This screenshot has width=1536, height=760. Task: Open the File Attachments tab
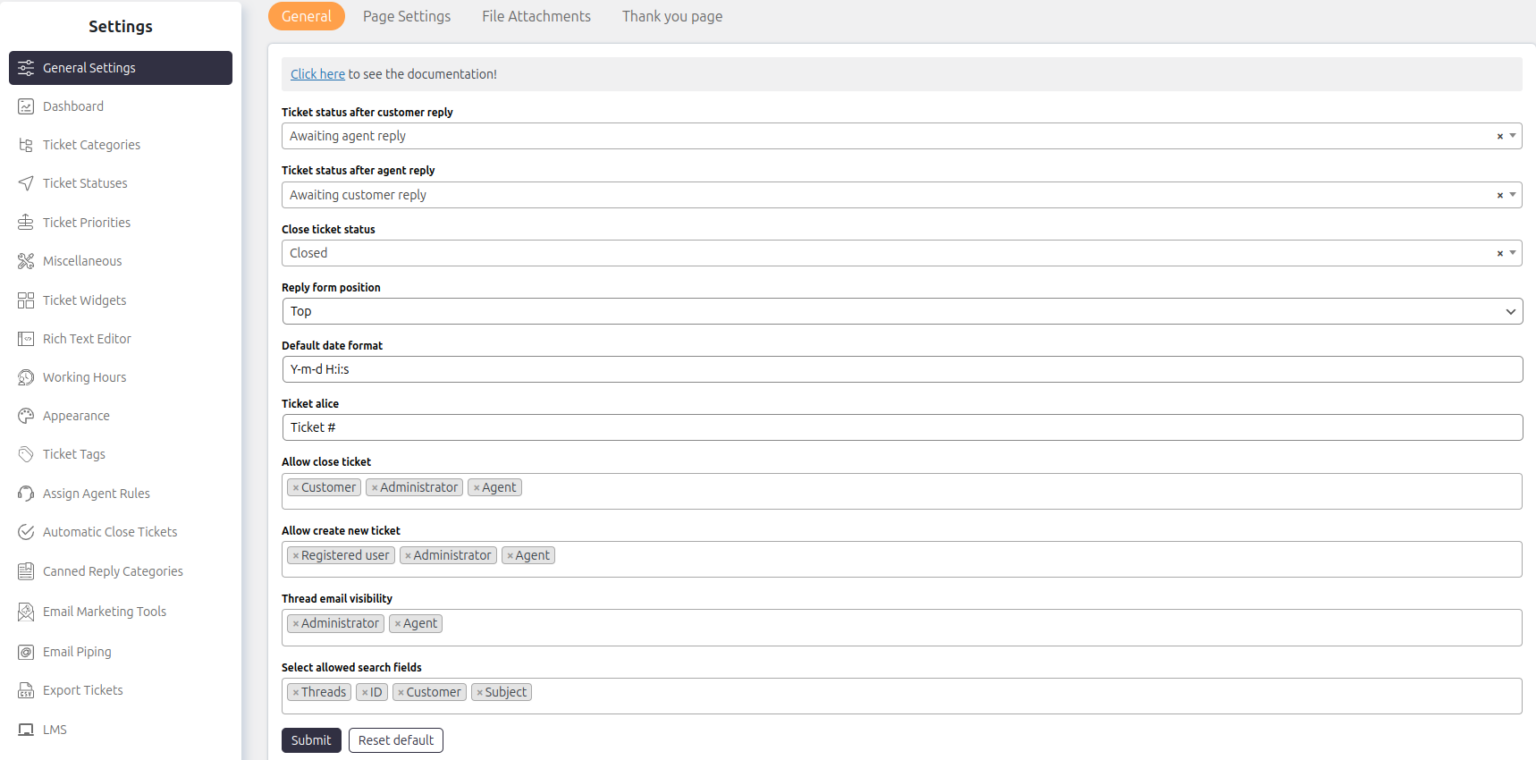click(536, 16)
